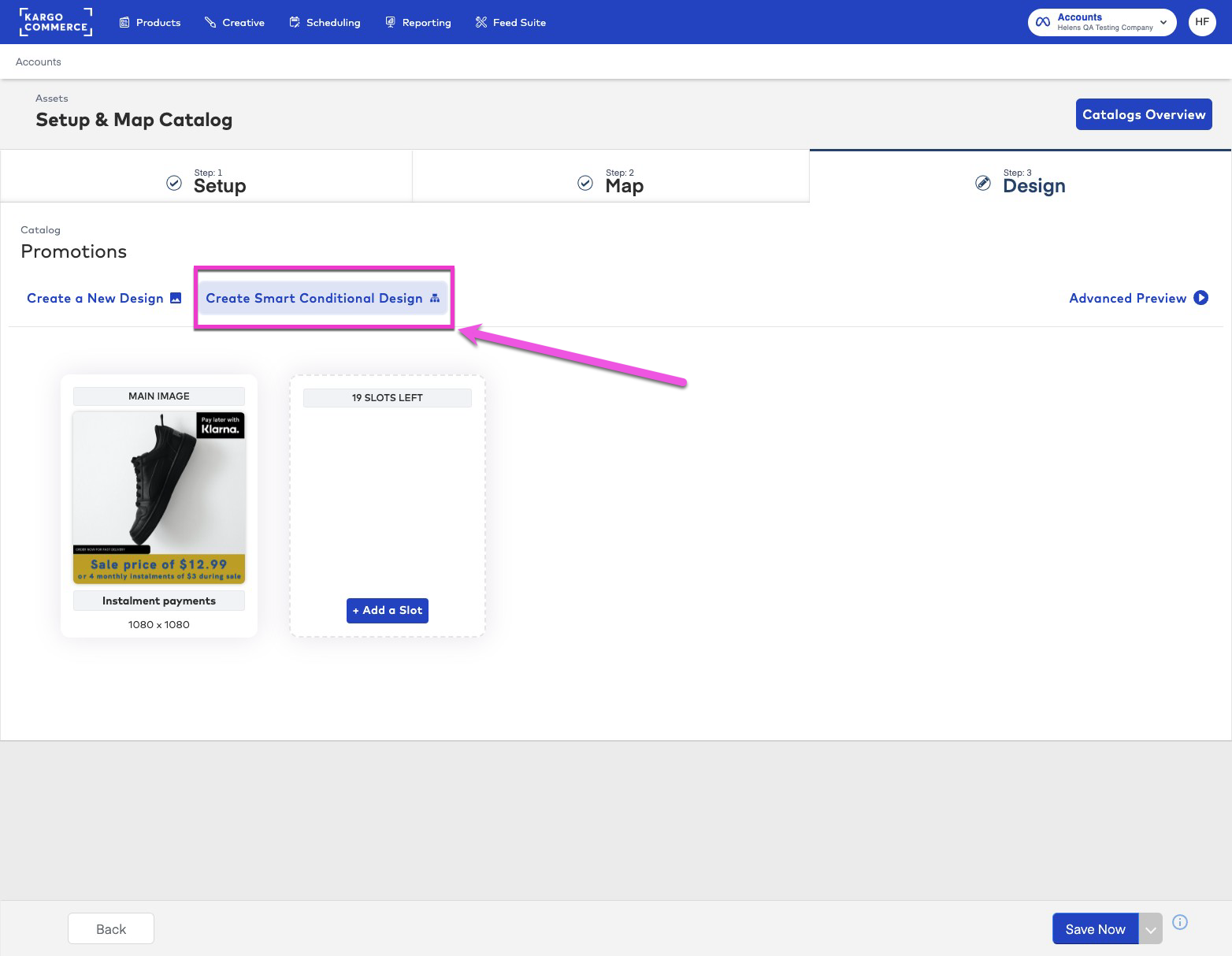Screen dimensions: 1232x956
Task: Switch to the Step 2 Map tab
Action: coord(611,181)
